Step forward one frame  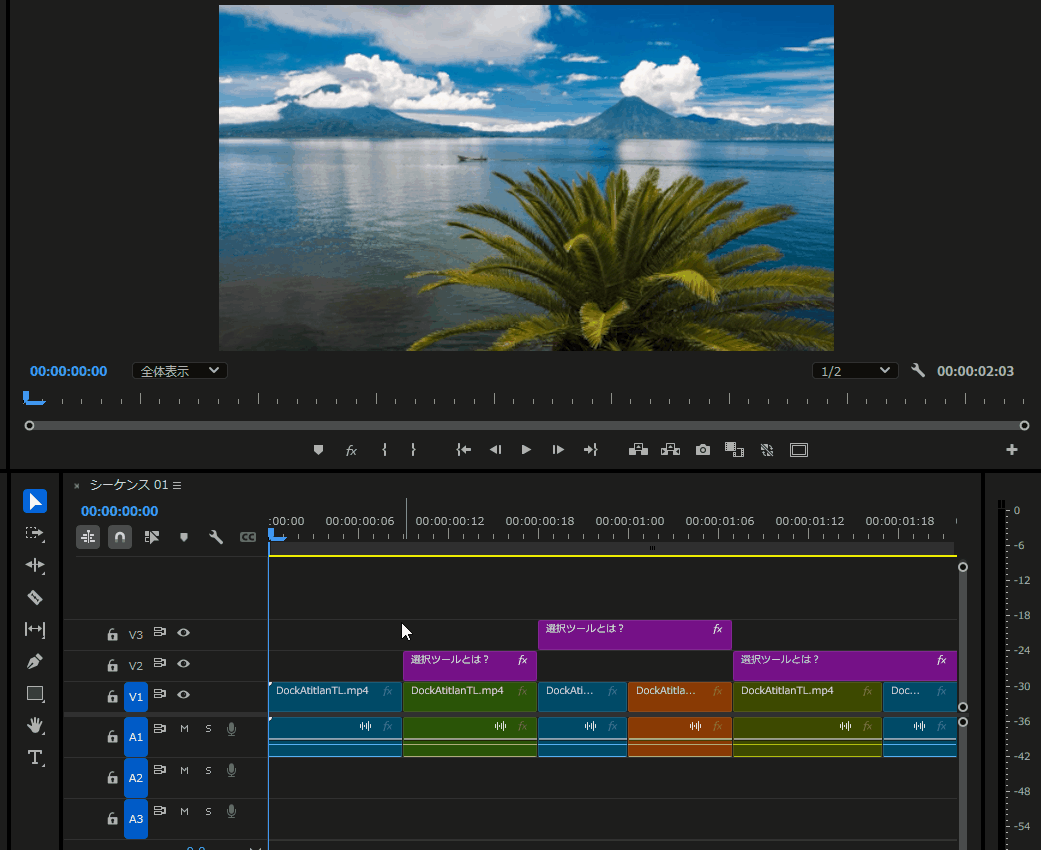[558, 450]
